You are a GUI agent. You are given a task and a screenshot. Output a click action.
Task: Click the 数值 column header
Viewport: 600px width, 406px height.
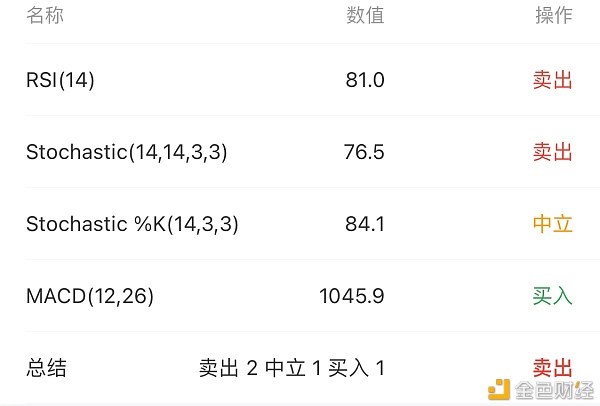pyautogui.click(x=365, y=16)
